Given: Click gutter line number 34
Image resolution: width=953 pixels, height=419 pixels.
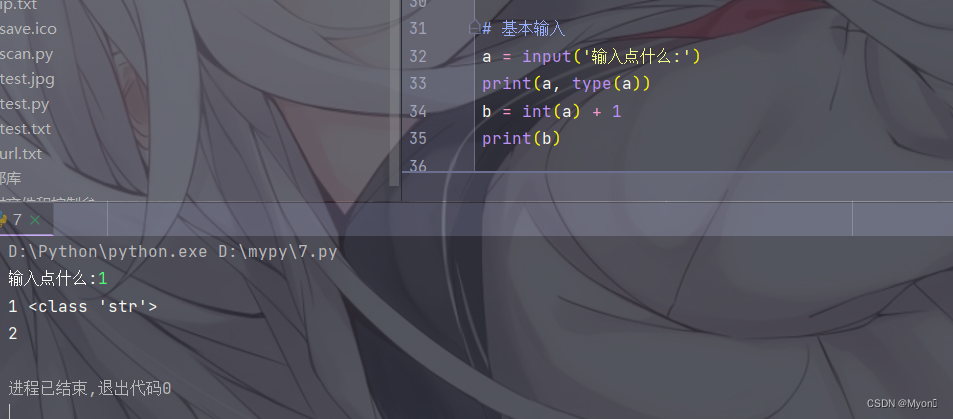Looking at the screenshot, I should 418,111.
